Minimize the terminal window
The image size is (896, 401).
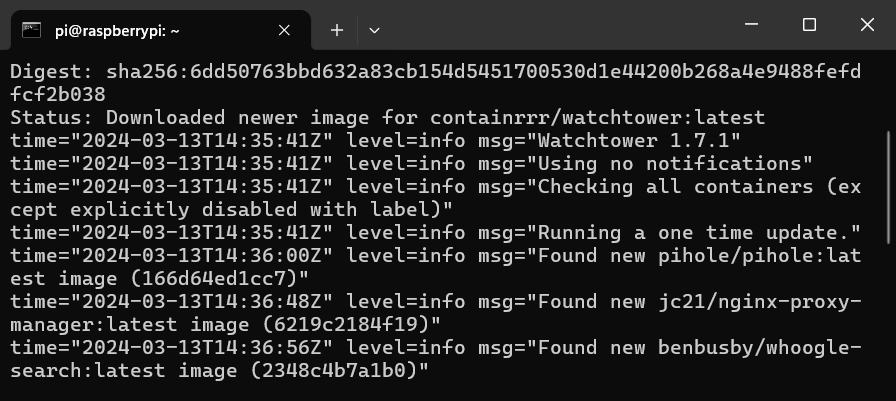(x=751, y=24)
